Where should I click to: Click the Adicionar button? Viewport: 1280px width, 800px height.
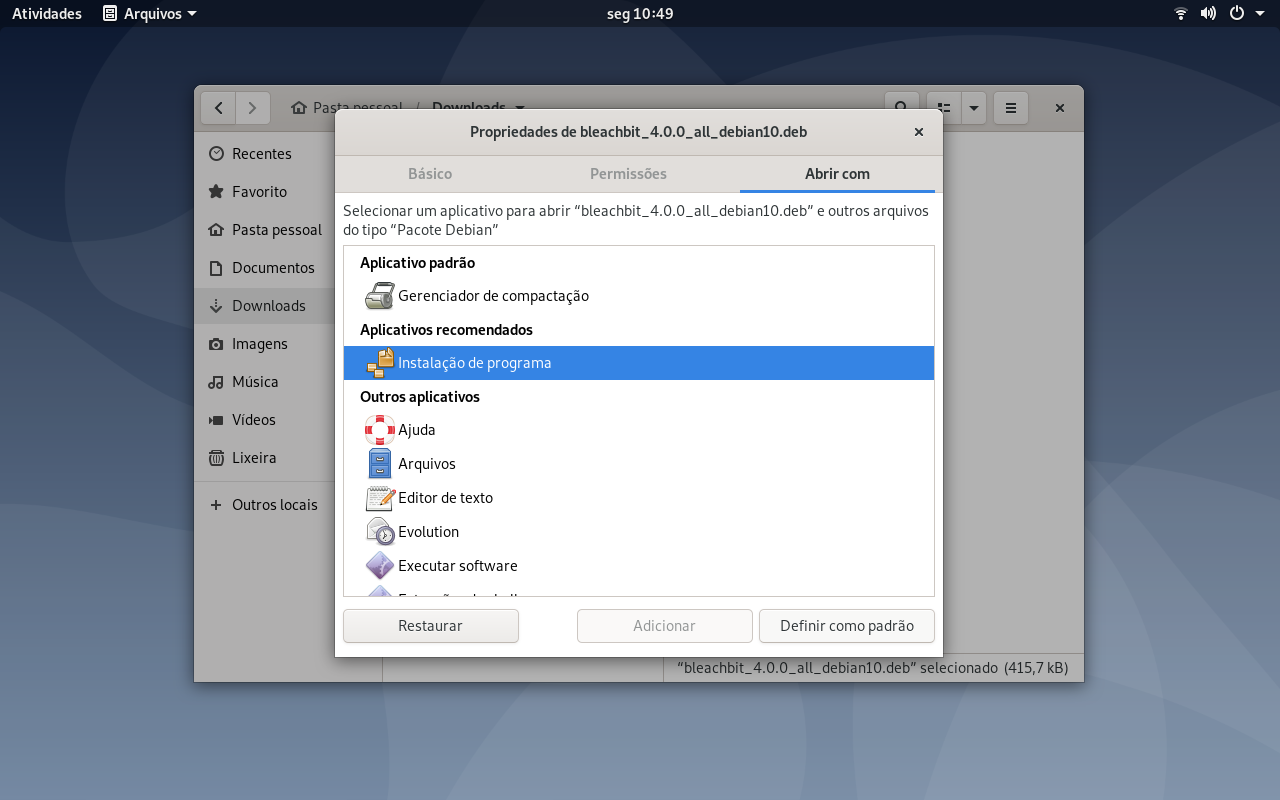point(664,626)
